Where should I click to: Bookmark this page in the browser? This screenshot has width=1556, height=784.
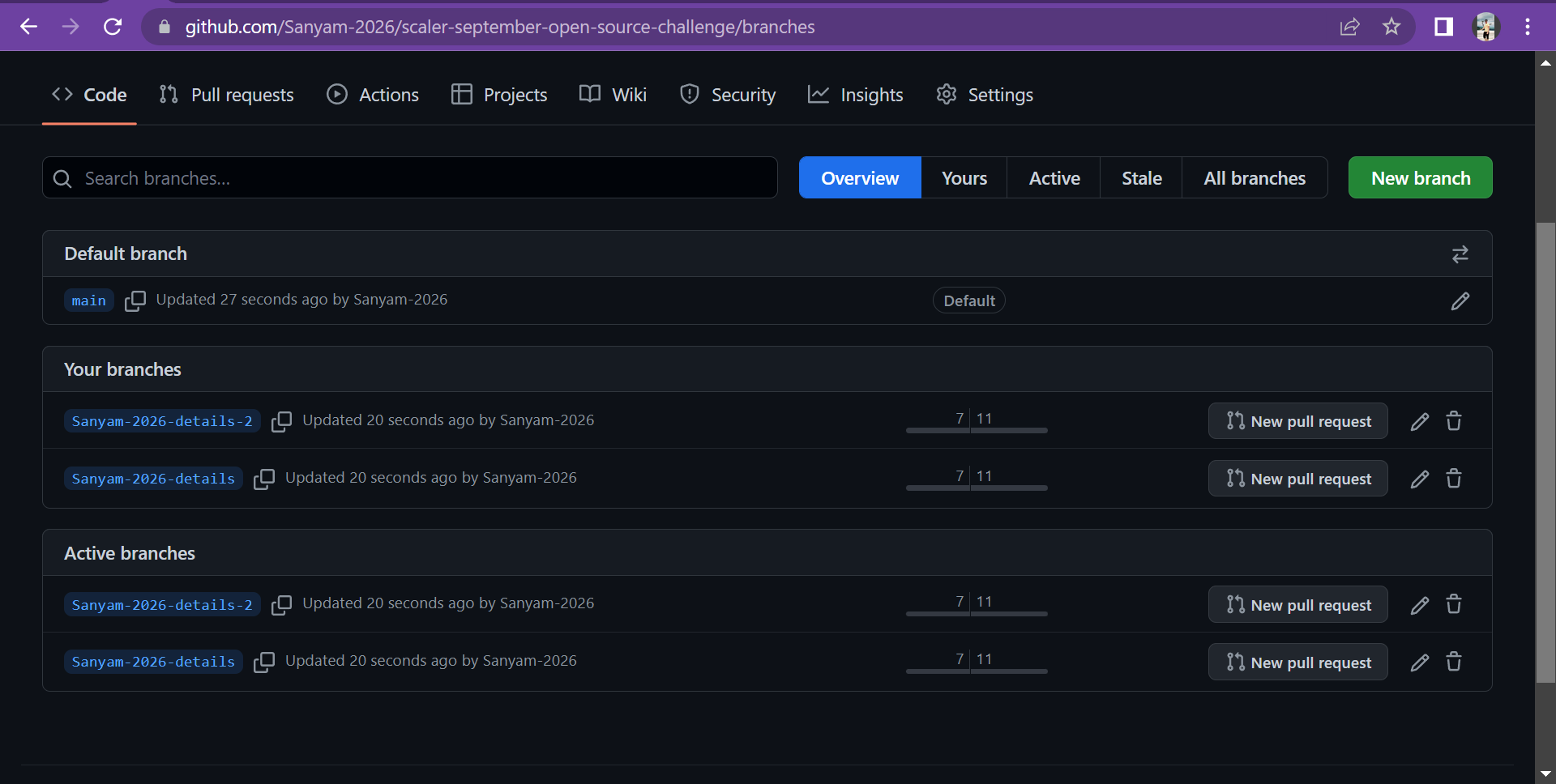coord(1391,27)
